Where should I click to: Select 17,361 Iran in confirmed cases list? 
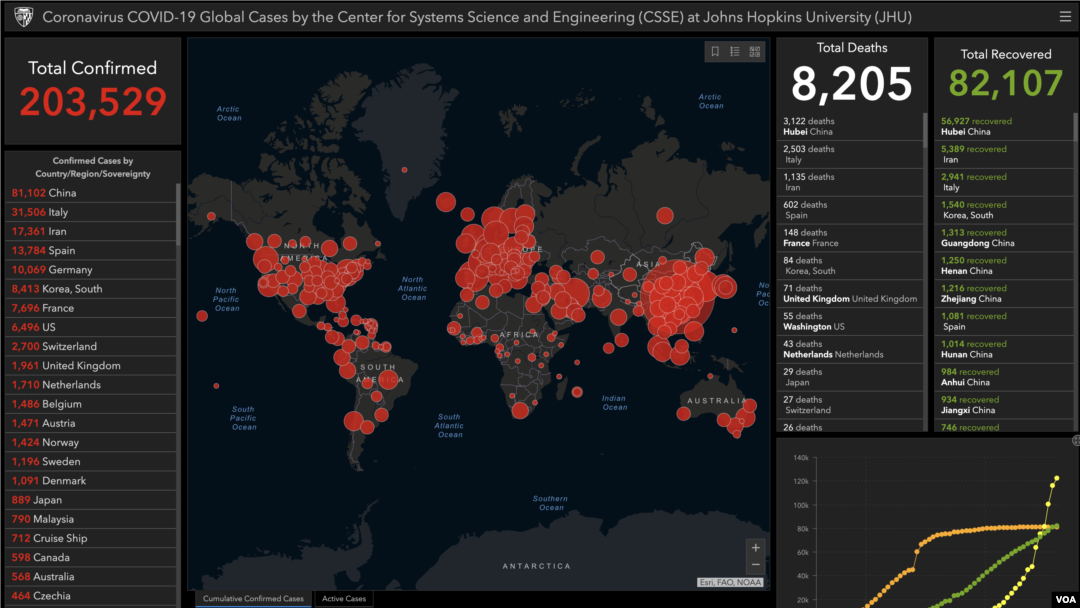[x=91, y=231]
